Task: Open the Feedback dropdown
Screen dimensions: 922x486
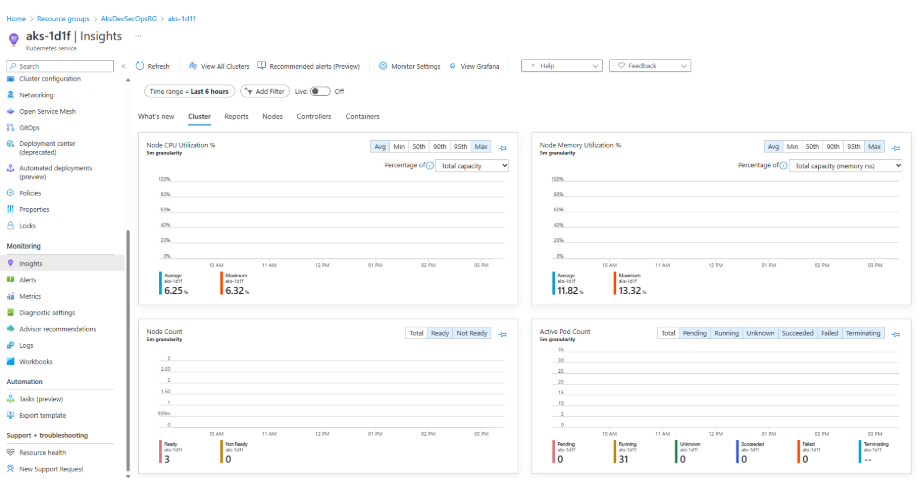Action: coord(650,66)
